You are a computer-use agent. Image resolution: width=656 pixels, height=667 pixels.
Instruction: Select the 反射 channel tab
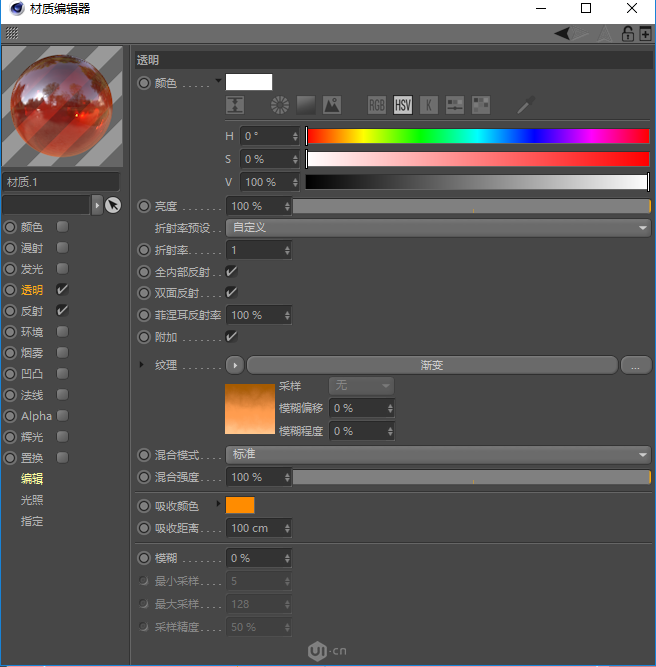pos(32,311)
